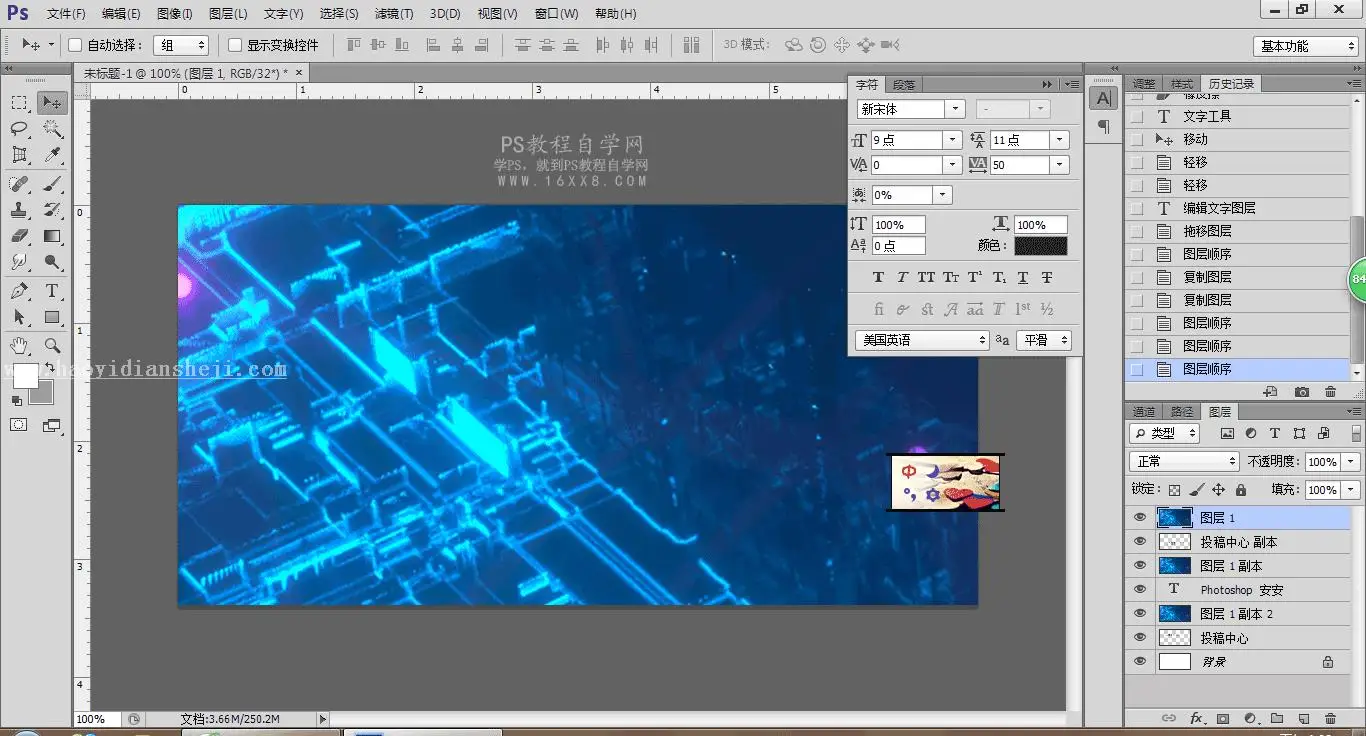Hide the Photoshop 安安 text layer
Viewport: 1366px width, 736px height.
pyautogui.click(x=1140, y=590)
